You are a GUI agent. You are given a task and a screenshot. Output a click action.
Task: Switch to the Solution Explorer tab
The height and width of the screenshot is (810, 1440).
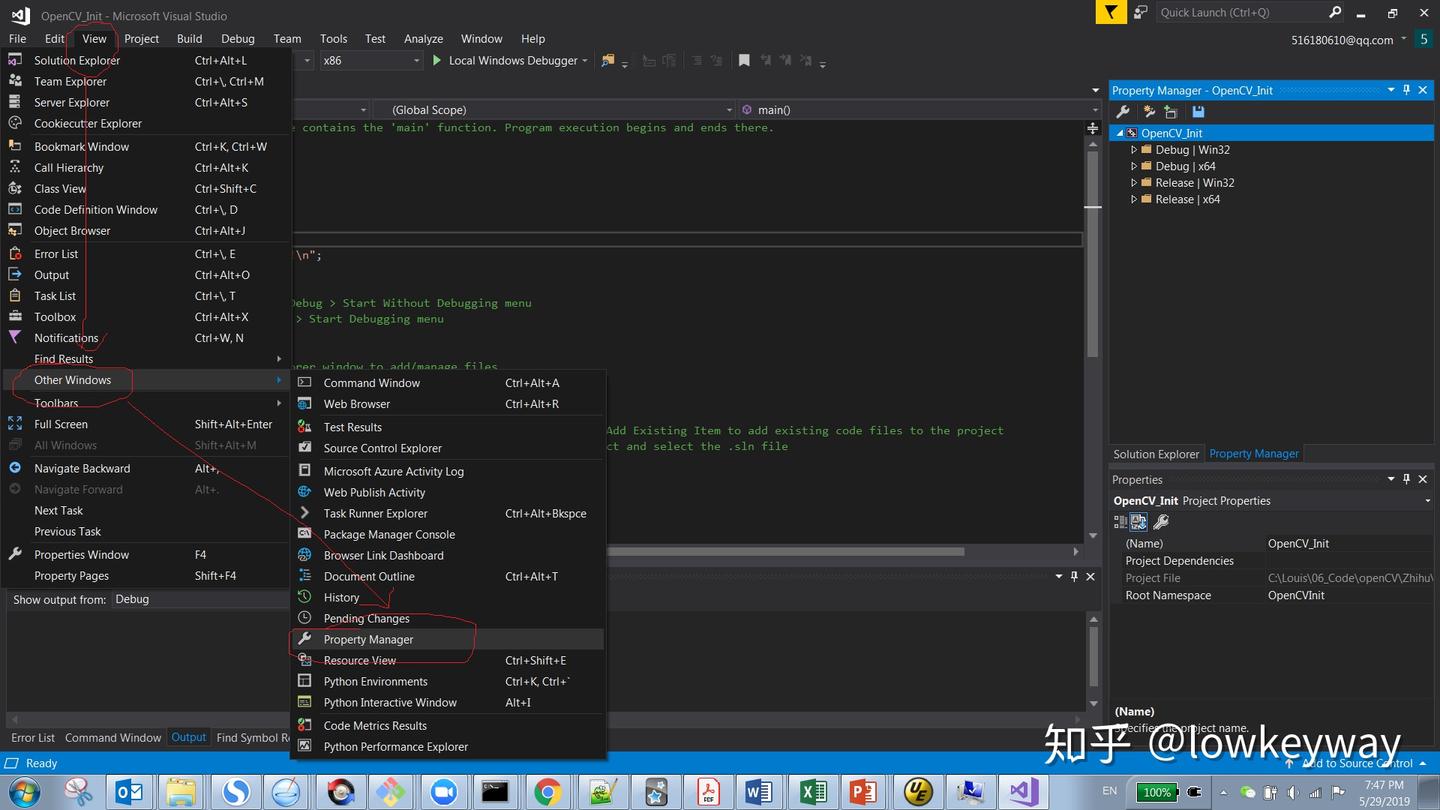click(1156, 454)
